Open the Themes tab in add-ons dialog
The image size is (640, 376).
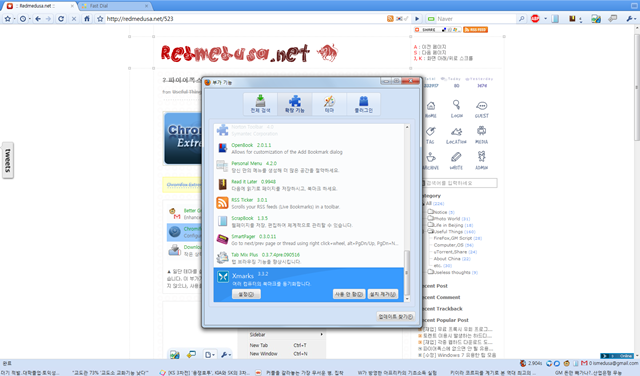coord(329,104)
